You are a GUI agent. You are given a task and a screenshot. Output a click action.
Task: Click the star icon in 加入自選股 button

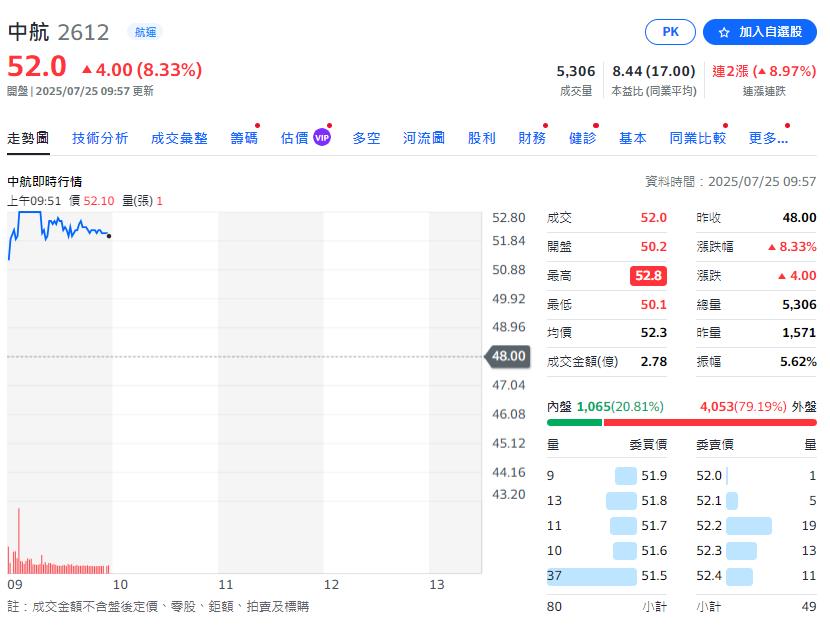[724, 33]
